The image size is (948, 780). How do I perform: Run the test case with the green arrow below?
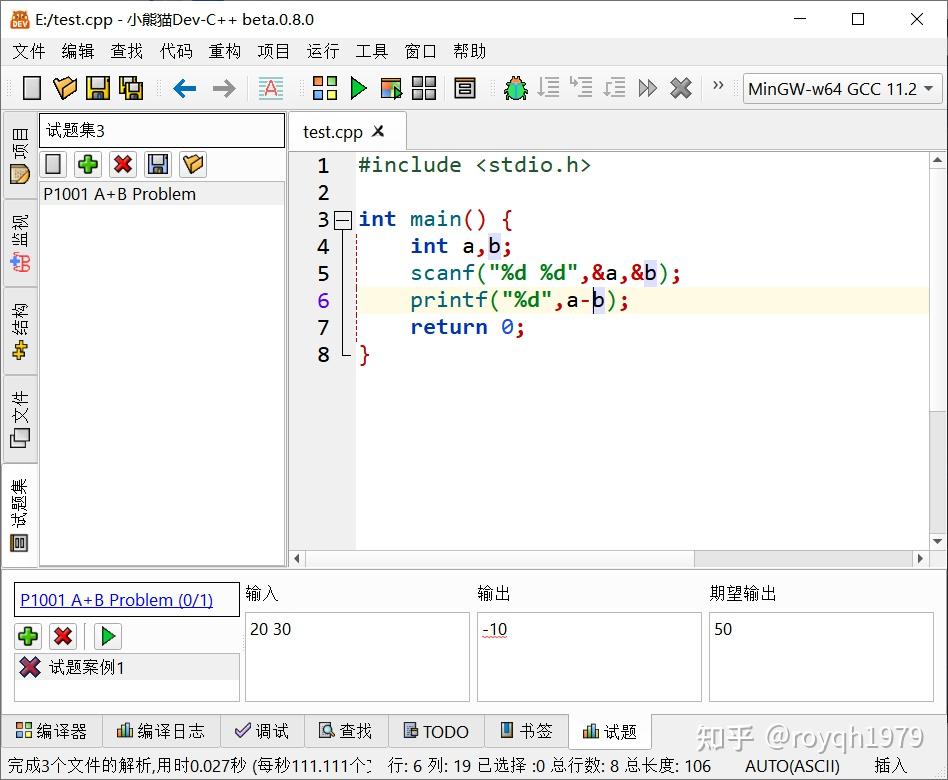[x=106, y=636]
